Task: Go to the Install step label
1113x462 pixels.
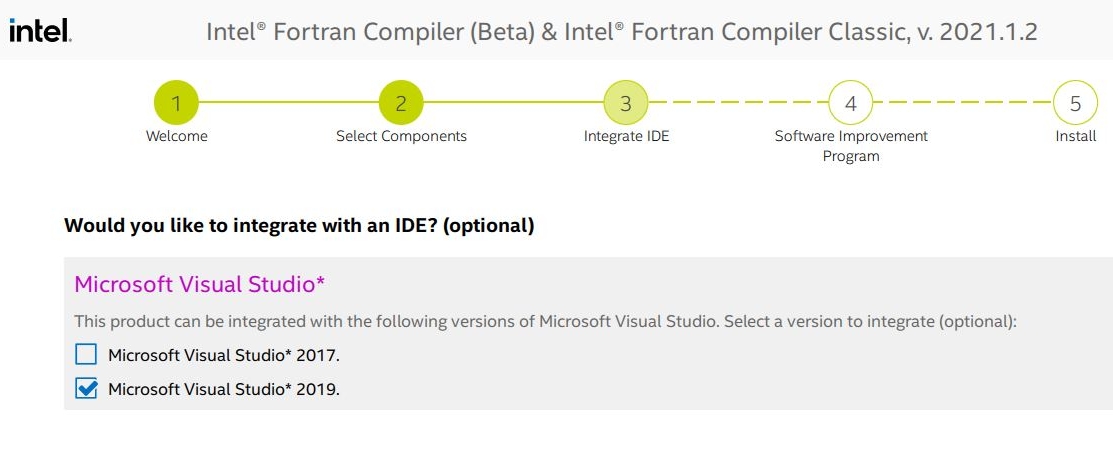Action: coord(1076,136)
